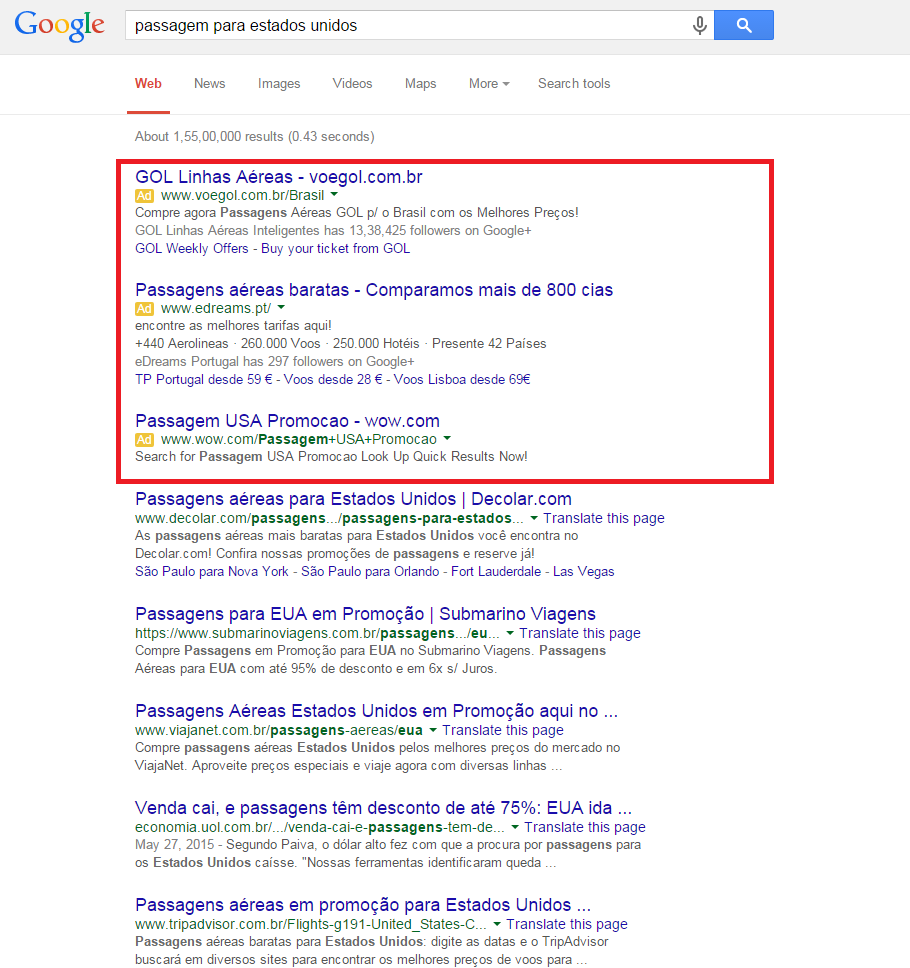Expand the More dropdown menu
910x968 pixels.
click(489, 83)
